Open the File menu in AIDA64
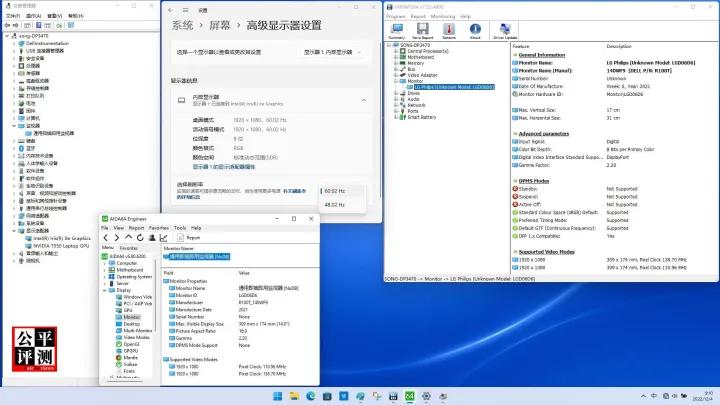Screen dimensions: 720x405 105,228
